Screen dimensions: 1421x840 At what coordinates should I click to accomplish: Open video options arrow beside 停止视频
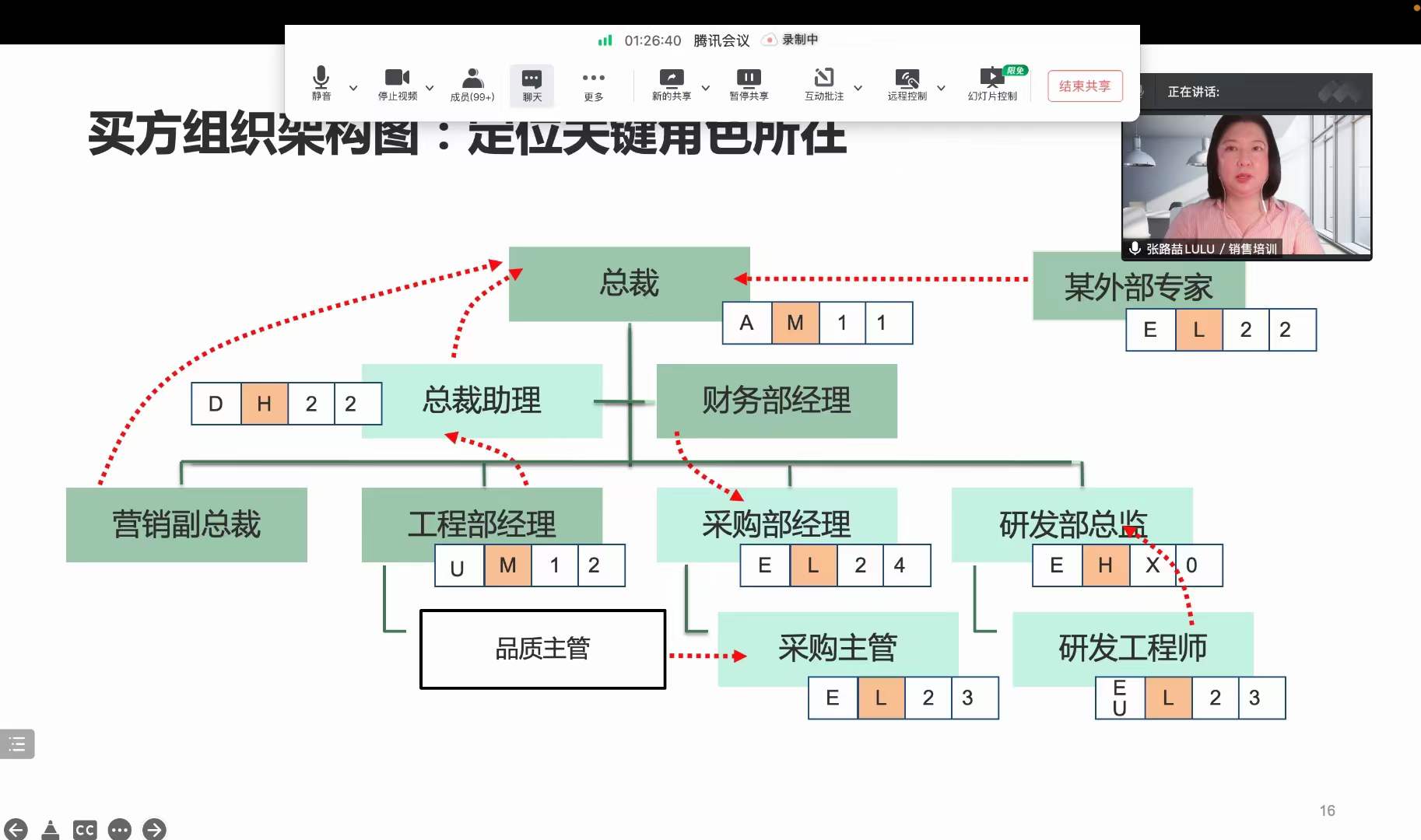click(x=430, y=88)
